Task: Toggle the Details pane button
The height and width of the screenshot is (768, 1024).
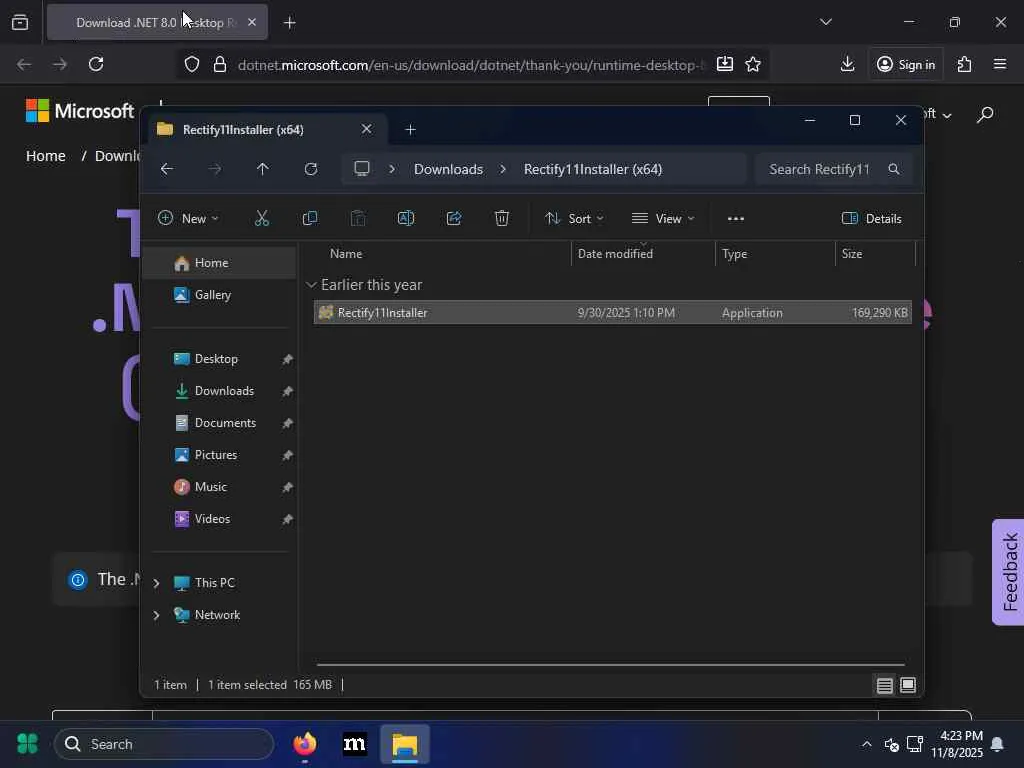Action: click(x=872, y=218)
